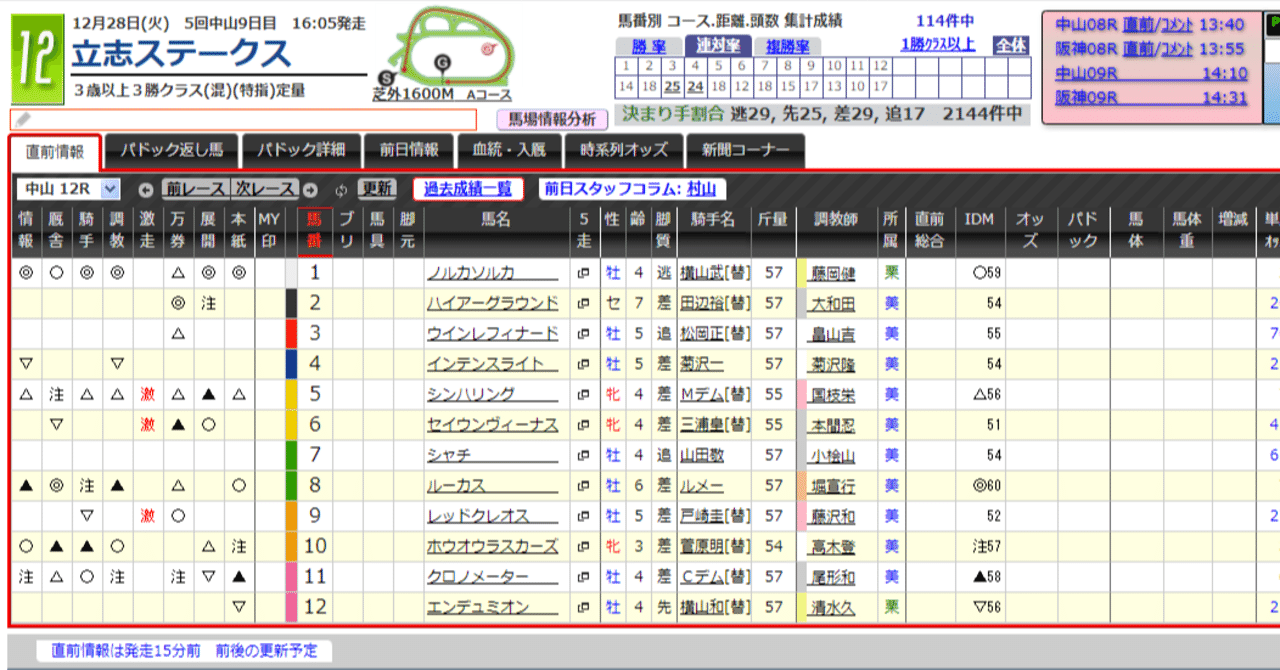Click the left arrow icon beside 前レース

pyautogui.click(x=144, y=190)
